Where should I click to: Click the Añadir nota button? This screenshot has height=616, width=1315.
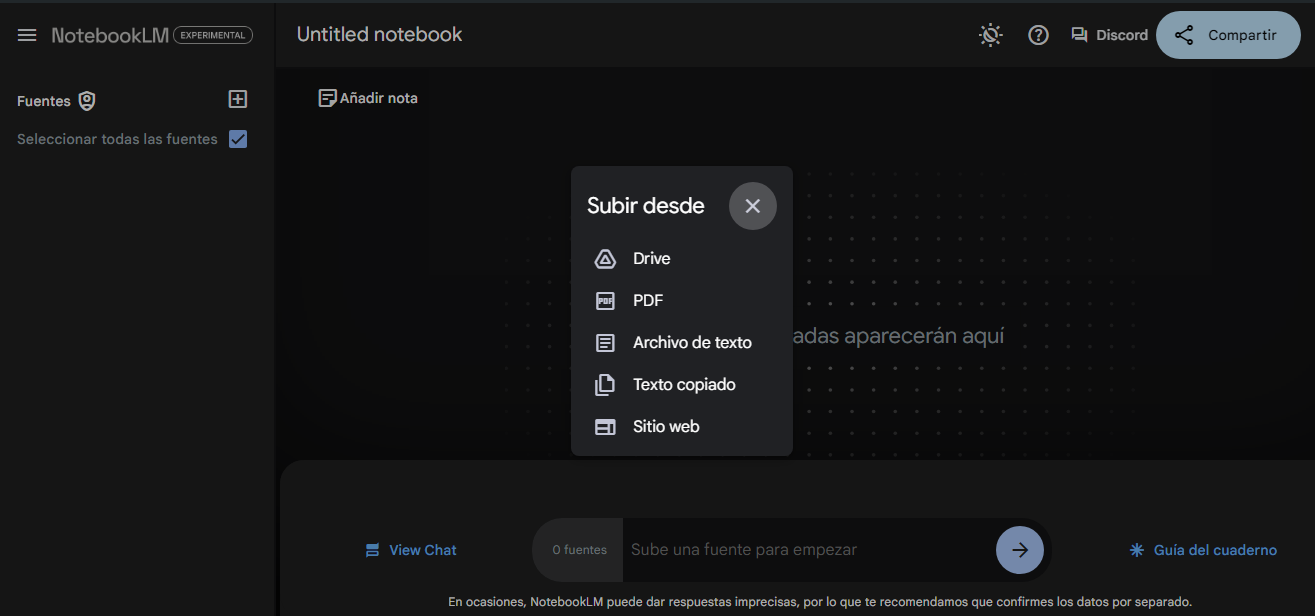tap(368, 98)
